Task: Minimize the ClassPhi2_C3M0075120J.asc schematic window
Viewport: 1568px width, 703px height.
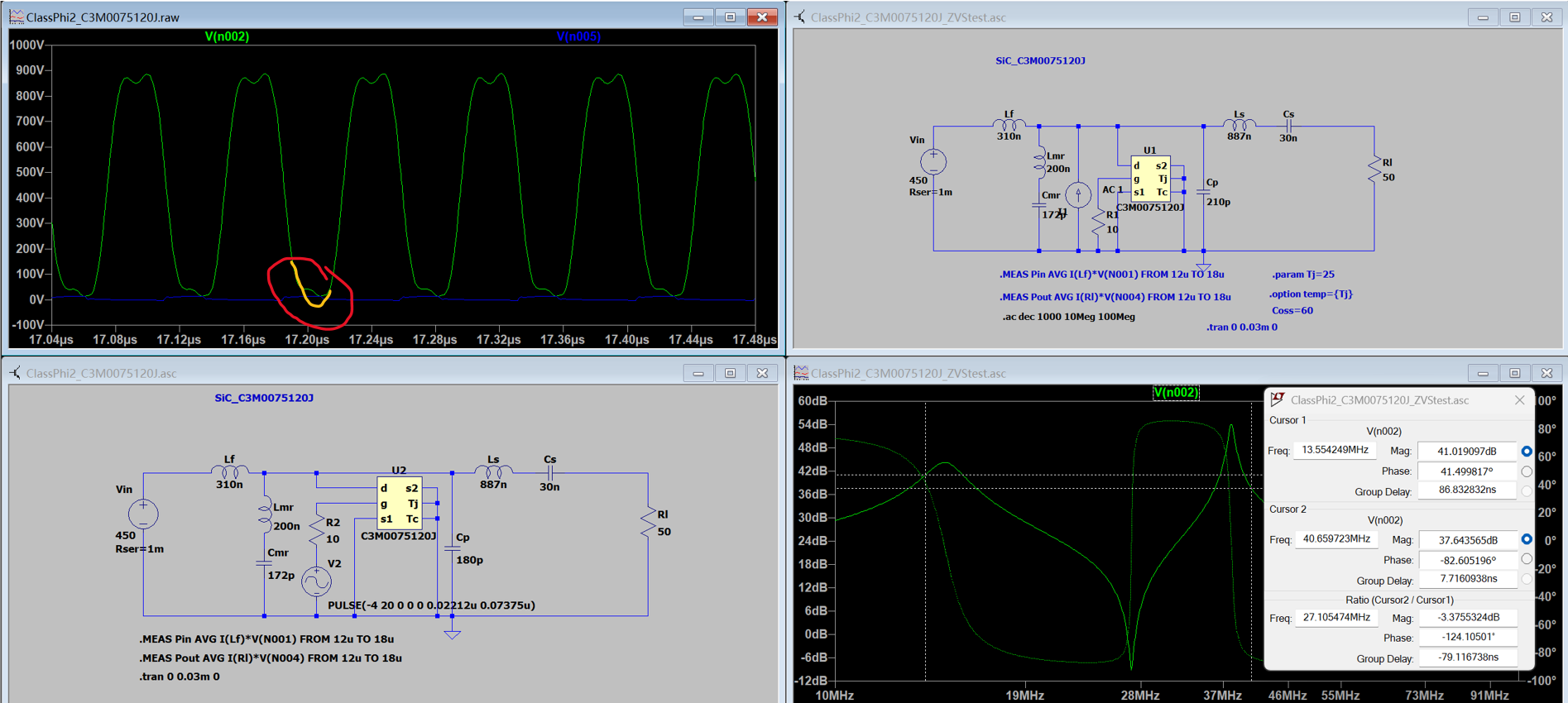Action: click(x=698, y=373)
